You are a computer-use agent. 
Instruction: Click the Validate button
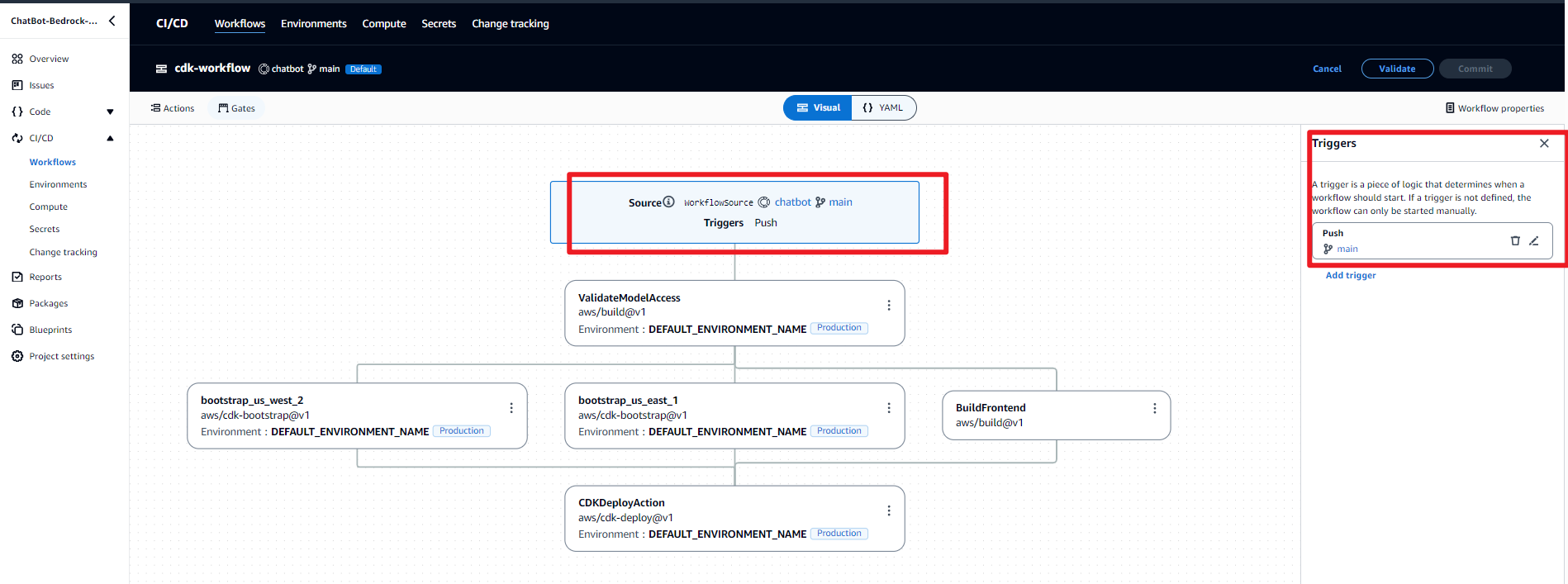coord(1397,69)
